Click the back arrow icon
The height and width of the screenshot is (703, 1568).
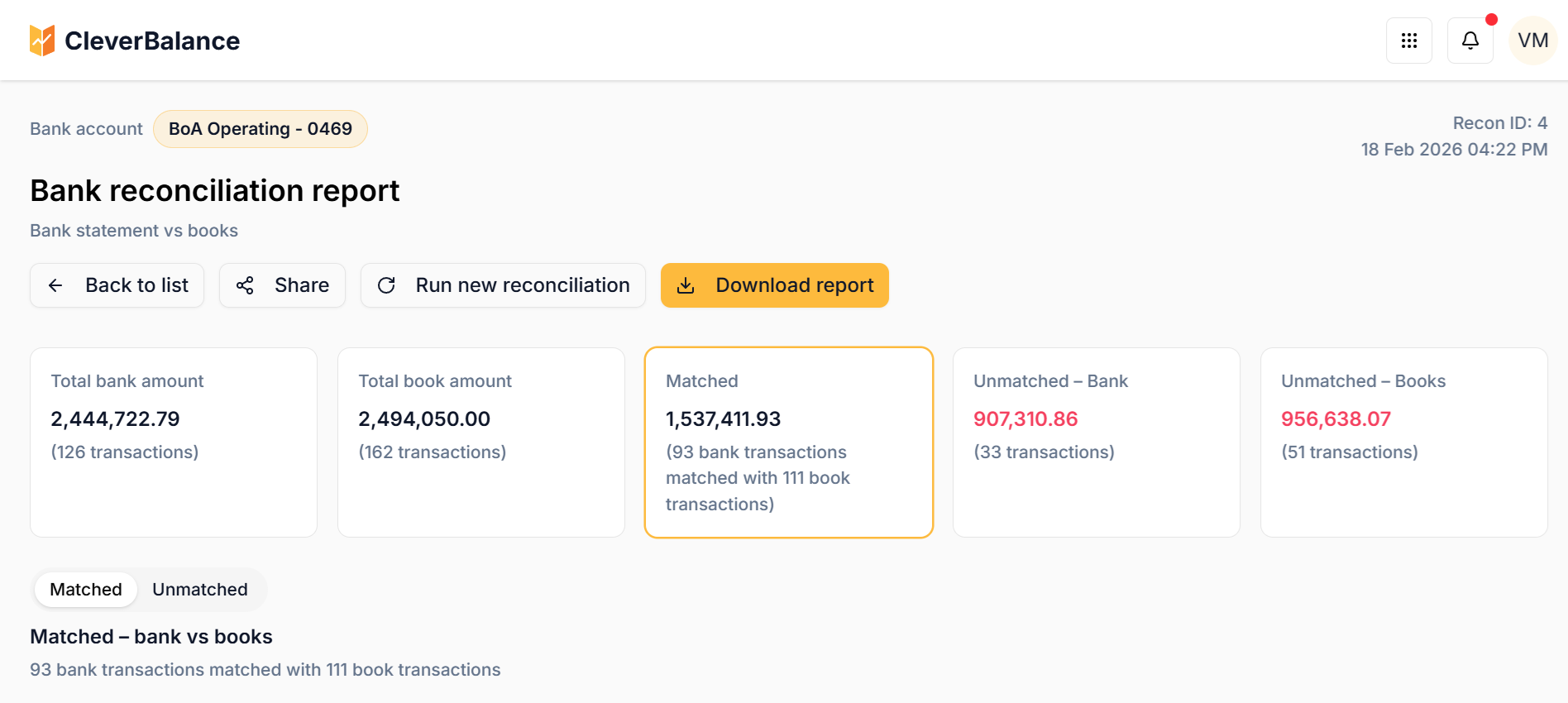(x=55, y=285)
